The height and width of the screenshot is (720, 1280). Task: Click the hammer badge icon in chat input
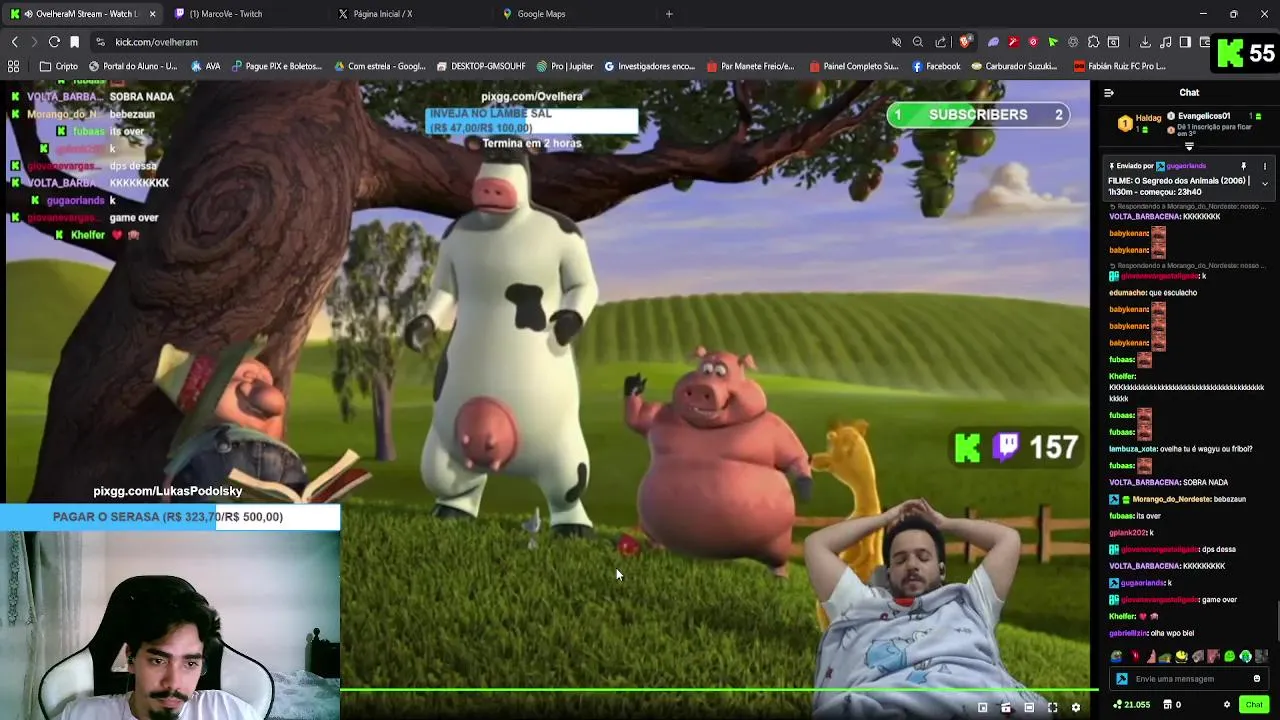pos(1122,679)
